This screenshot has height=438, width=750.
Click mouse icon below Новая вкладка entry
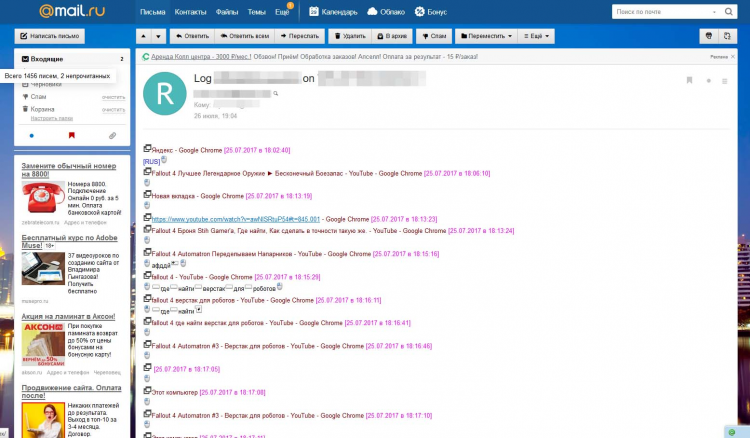(147, 206)
